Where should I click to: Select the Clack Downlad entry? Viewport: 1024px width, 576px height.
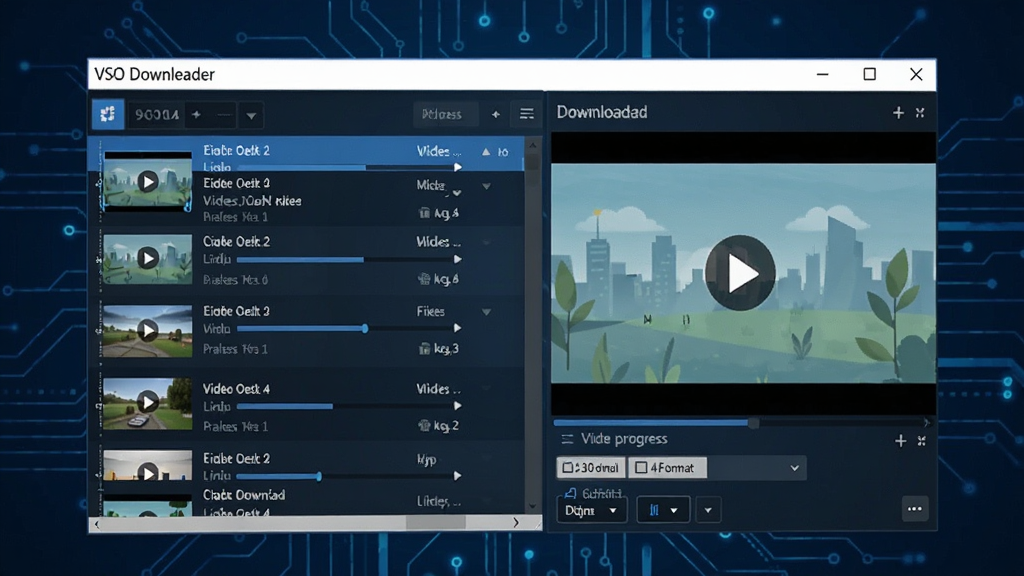tap(244, 495)
